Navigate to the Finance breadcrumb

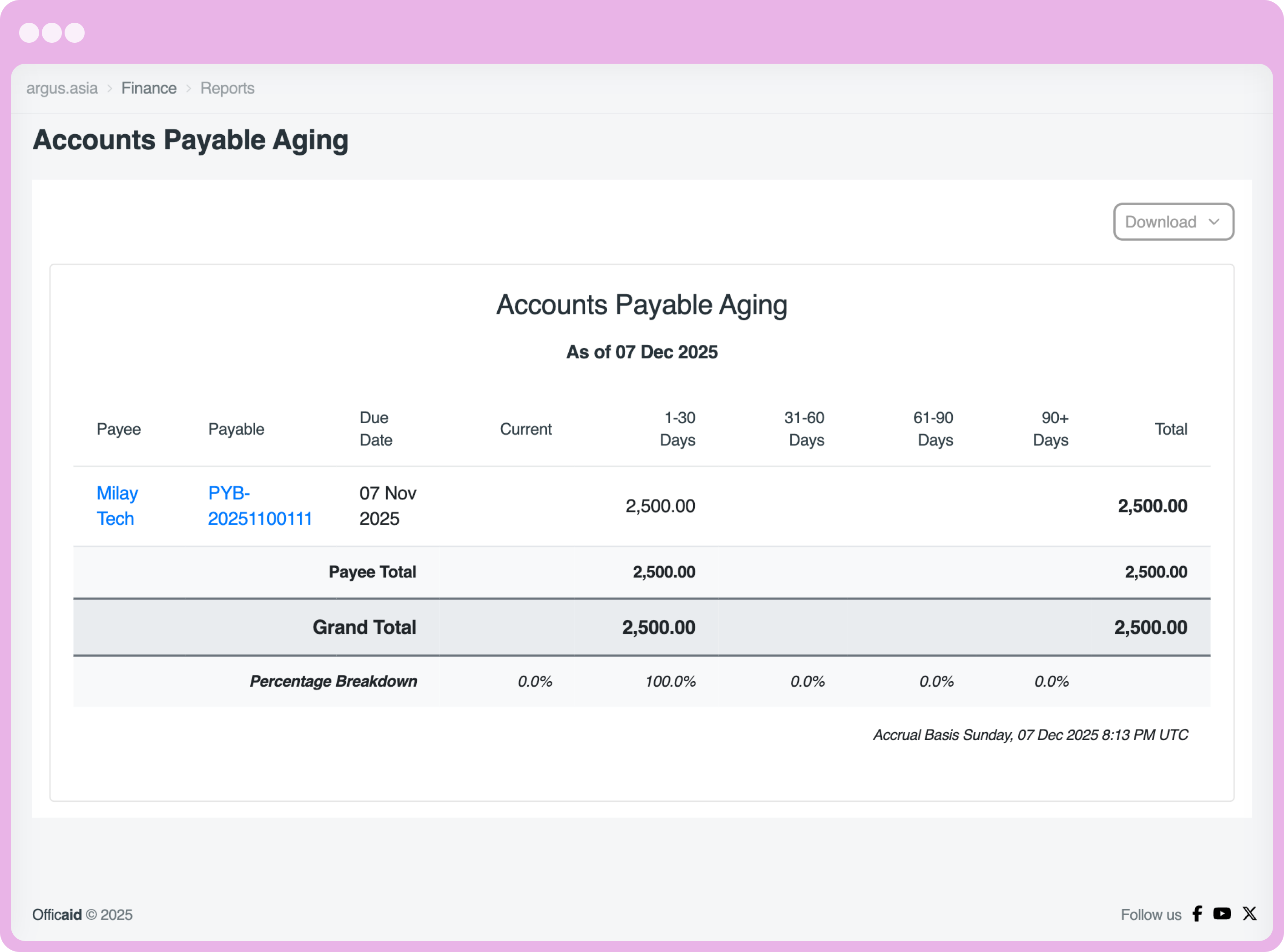pyautogui.click(x=149, y=88)
